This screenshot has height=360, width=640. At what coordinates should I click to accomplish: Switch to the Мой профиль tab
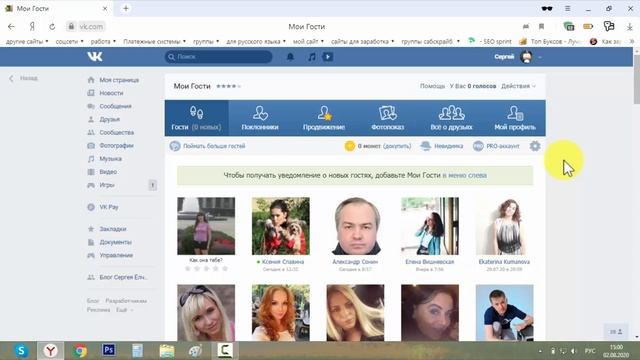click(x=515, y=118)
